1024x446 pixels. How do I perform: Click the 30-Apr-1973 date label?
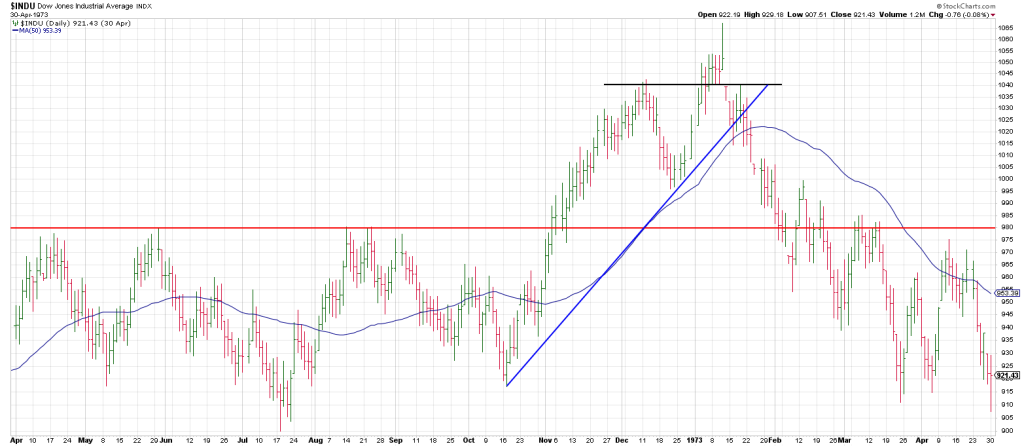(x=30, y=15)
